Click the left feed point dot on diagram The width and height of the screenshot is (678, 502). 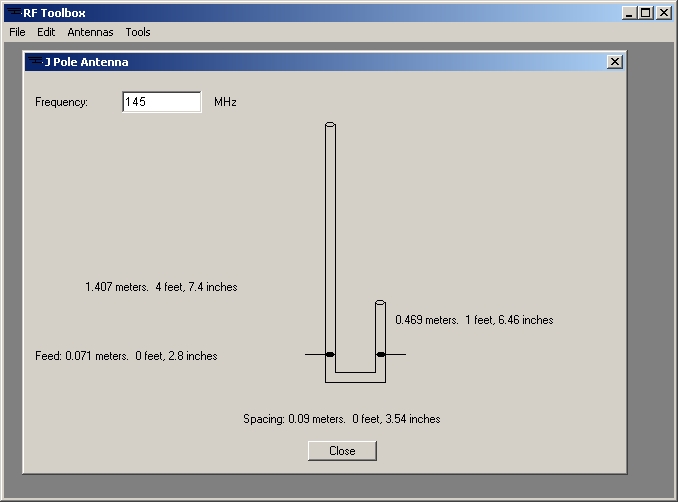[x=330, y=355]
